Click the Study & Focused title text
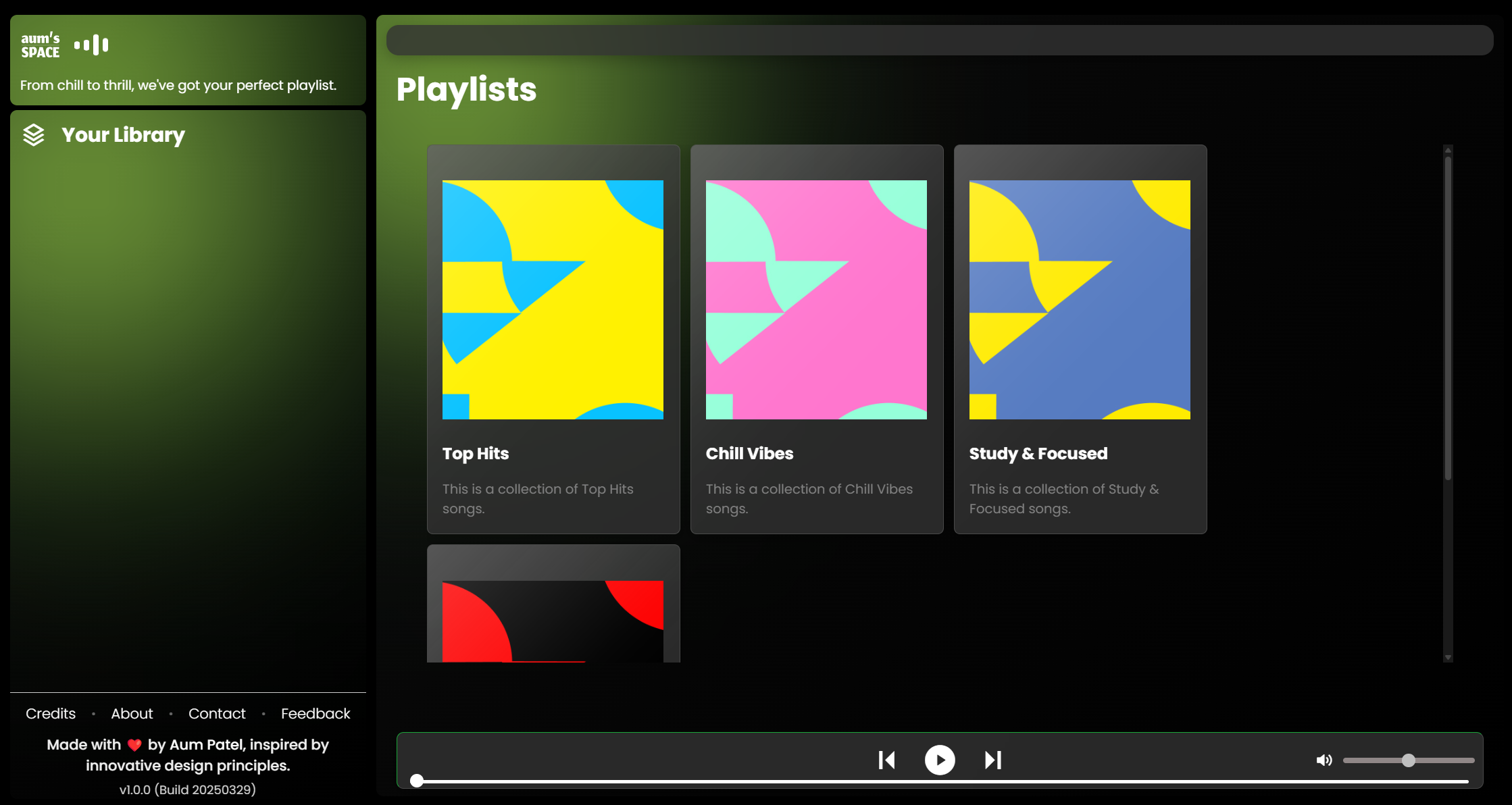1512x805 pixels. point(1038,453)
